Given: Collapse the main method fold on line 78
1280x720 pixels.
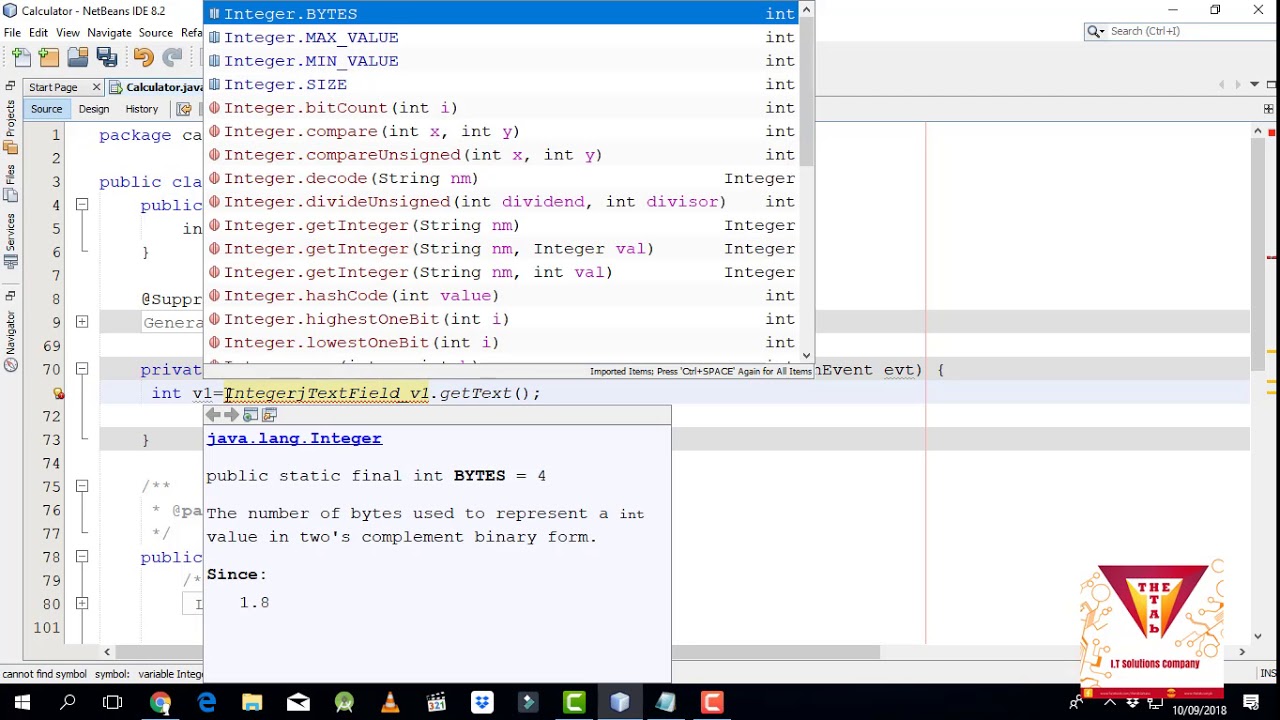Looking at the screenshot, I should [82, 557].
